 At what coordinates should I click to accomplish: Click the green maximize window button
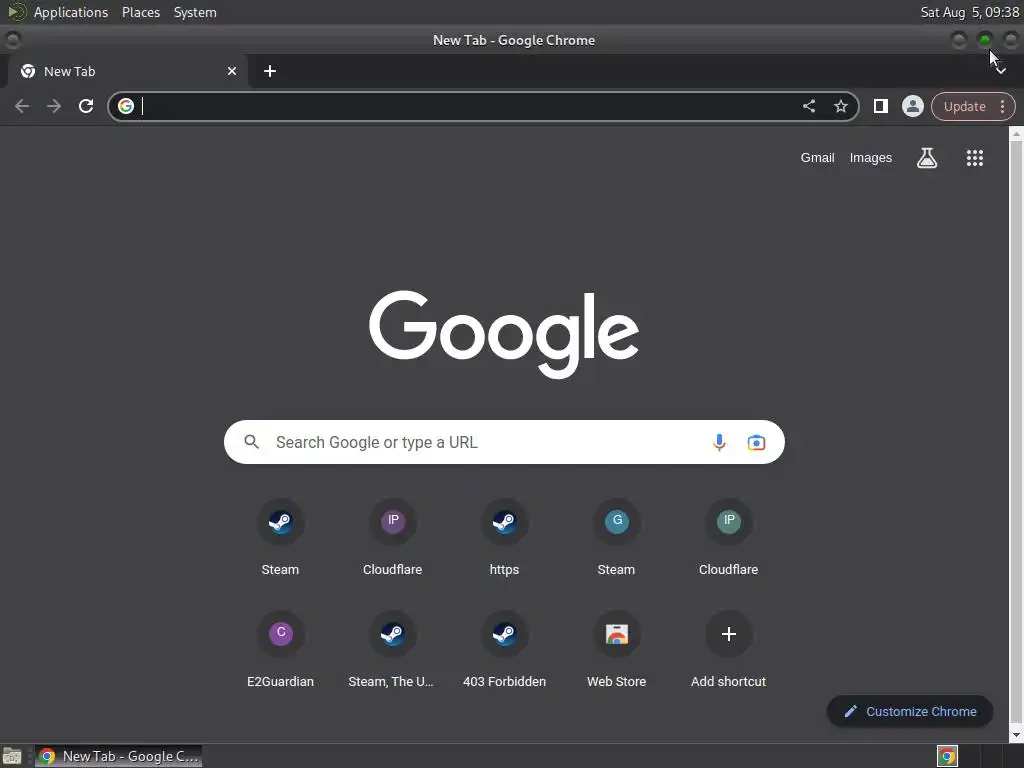[x=985, y=40]
